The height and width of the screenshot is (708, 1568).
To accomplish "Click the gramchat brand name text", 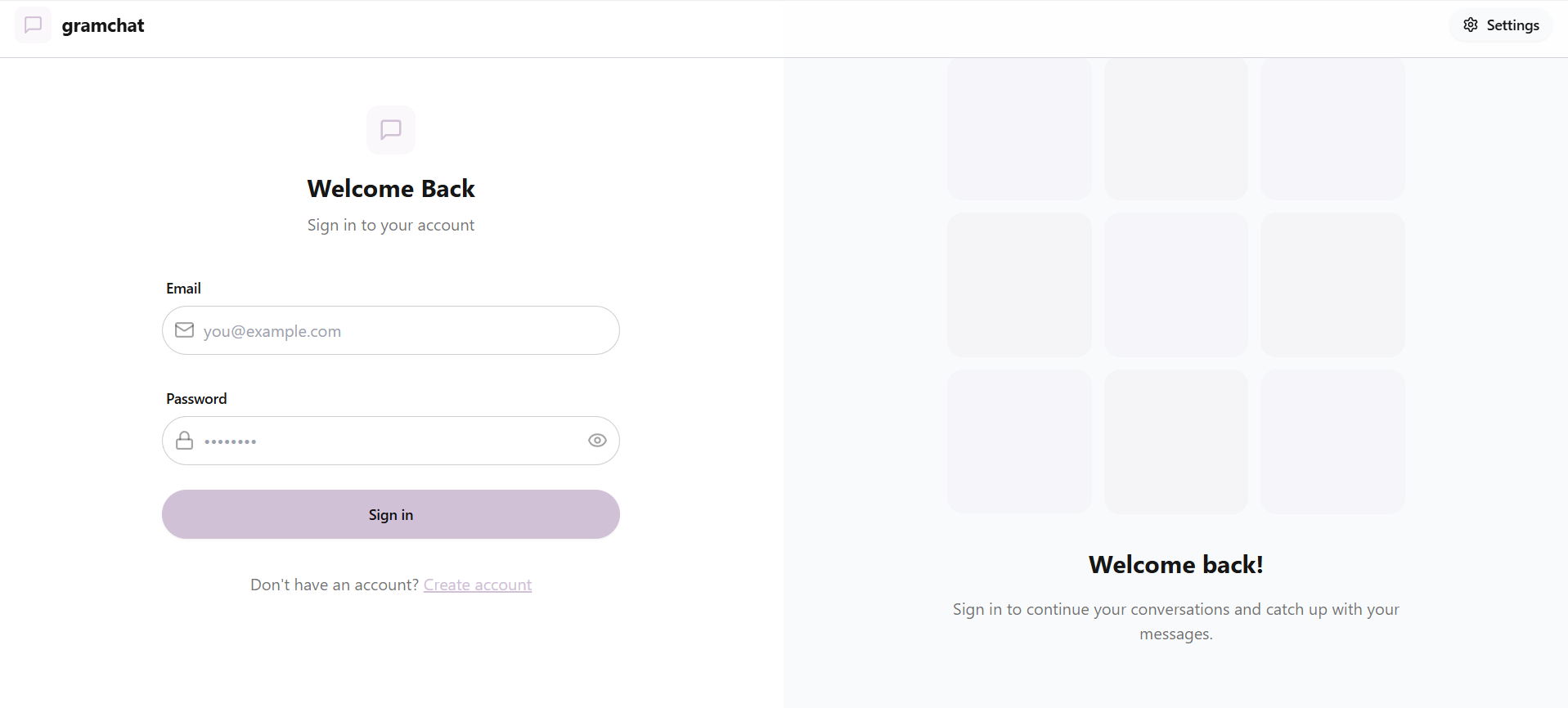I will tap(103, 25).
